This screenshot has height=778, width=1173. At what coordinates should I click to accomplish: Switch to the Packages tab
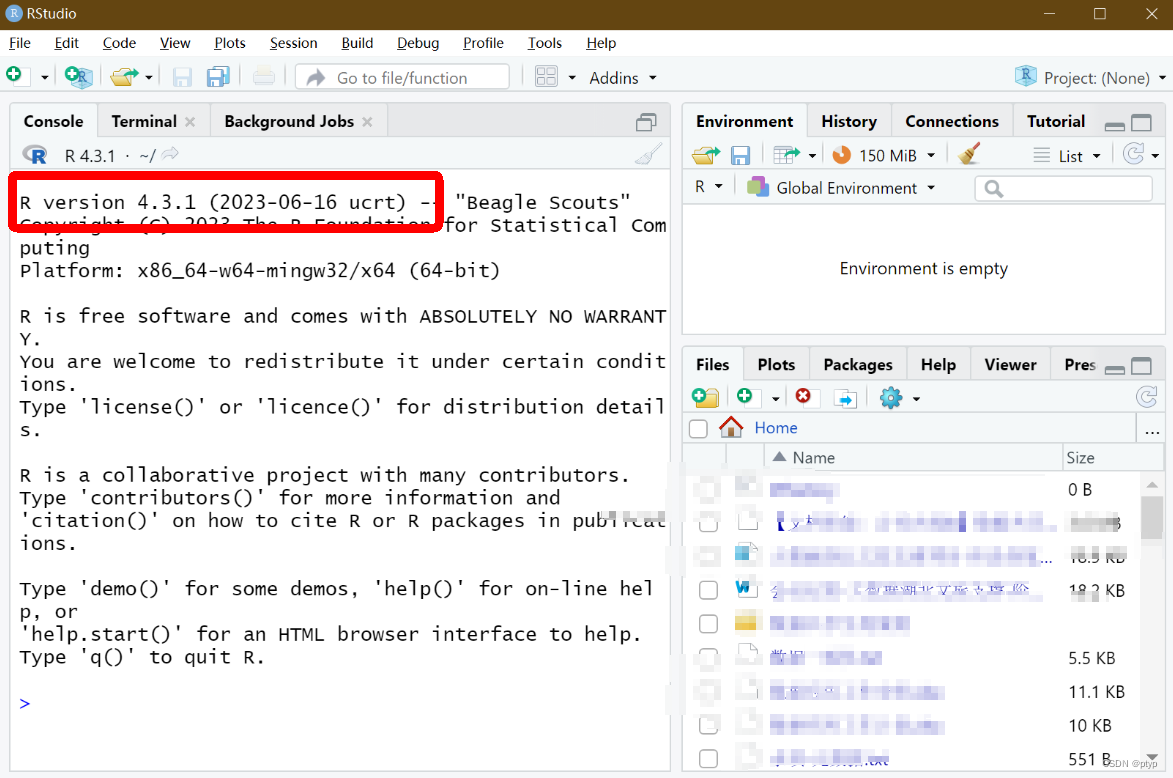click(x=857, y=364)
